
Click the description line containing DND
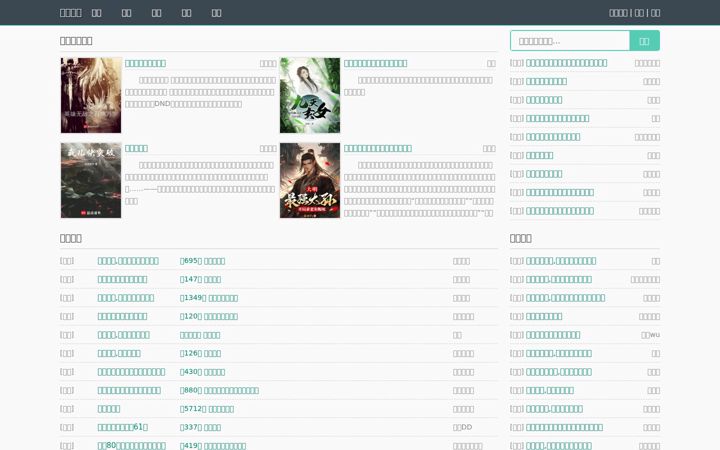point(183,104)
